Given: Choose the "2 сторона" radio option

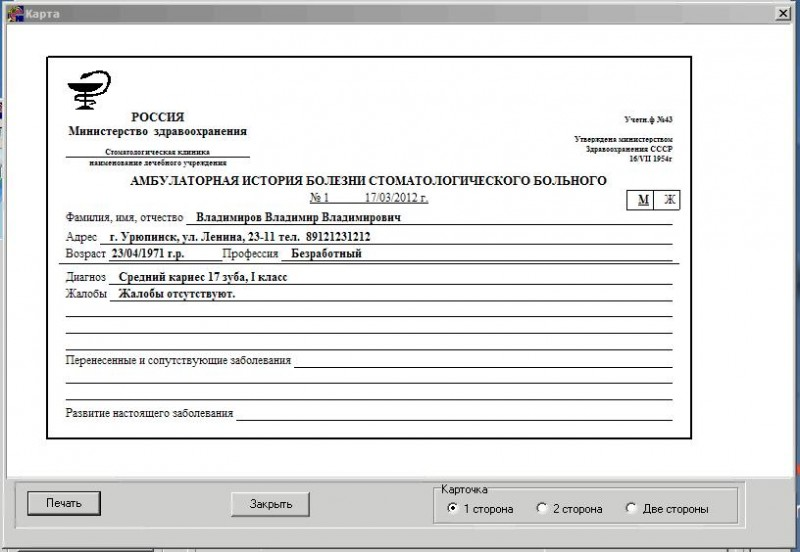Looking at the screenshot, I should pyautogui.click(x=542, y=509).
